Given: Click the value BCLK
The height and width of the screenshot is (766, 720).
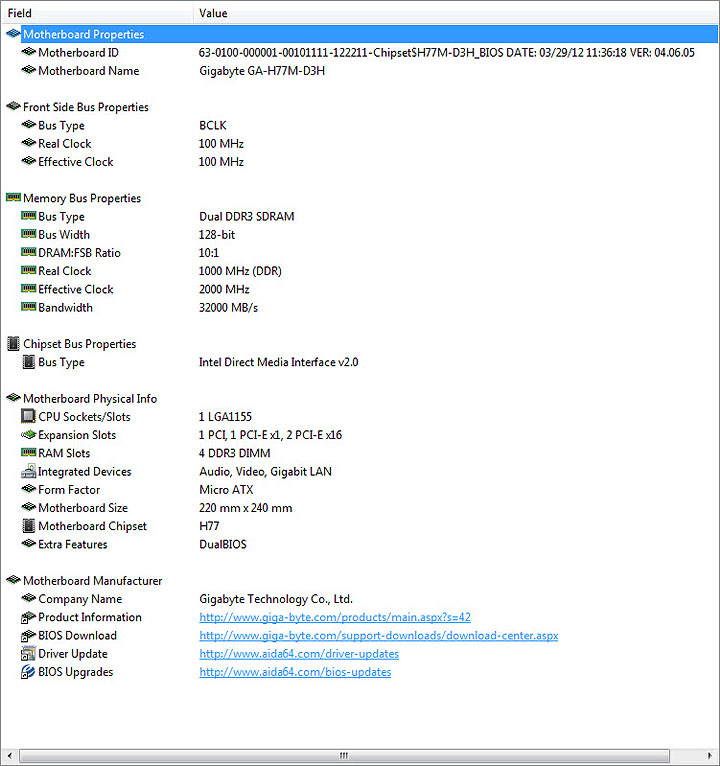Looking at the screenshot, I should coord(212,125).
